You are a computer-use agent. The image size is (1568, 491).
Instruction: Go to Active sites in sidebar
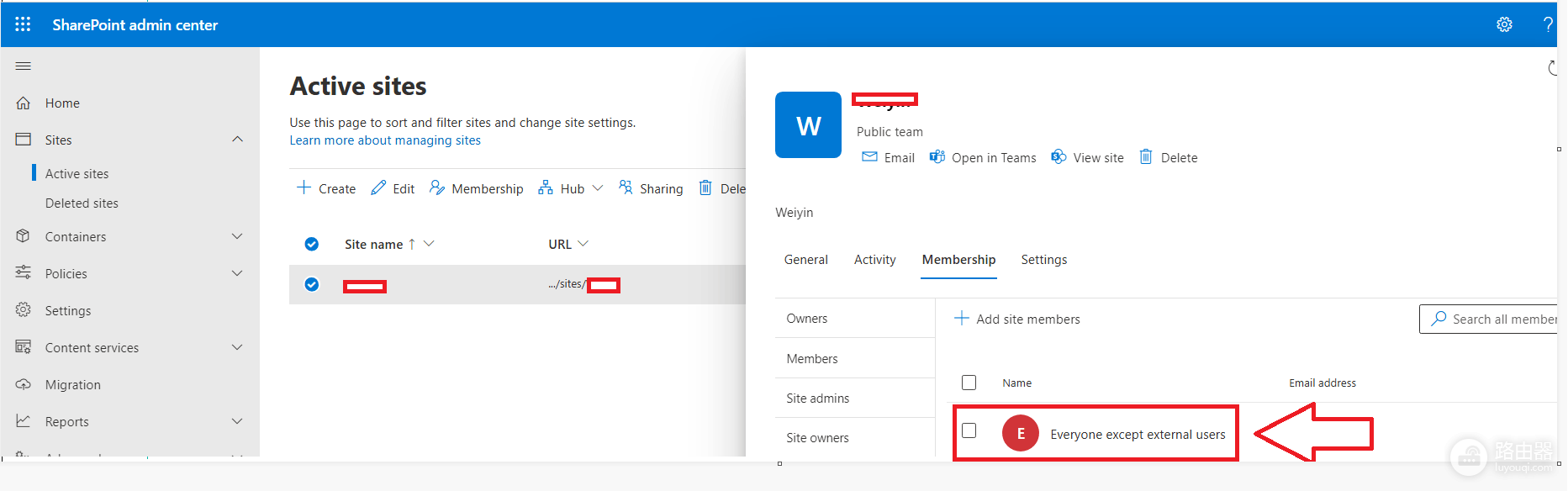(x=77, y=173)
